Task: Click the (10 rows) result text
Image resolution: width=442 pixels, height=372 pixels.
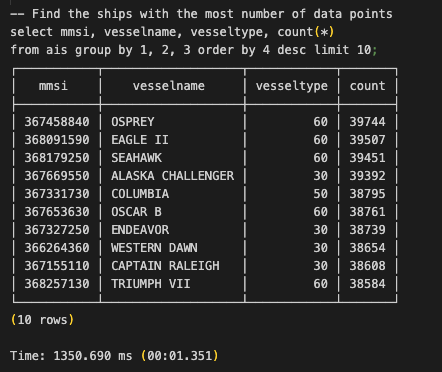Action: 42,320
